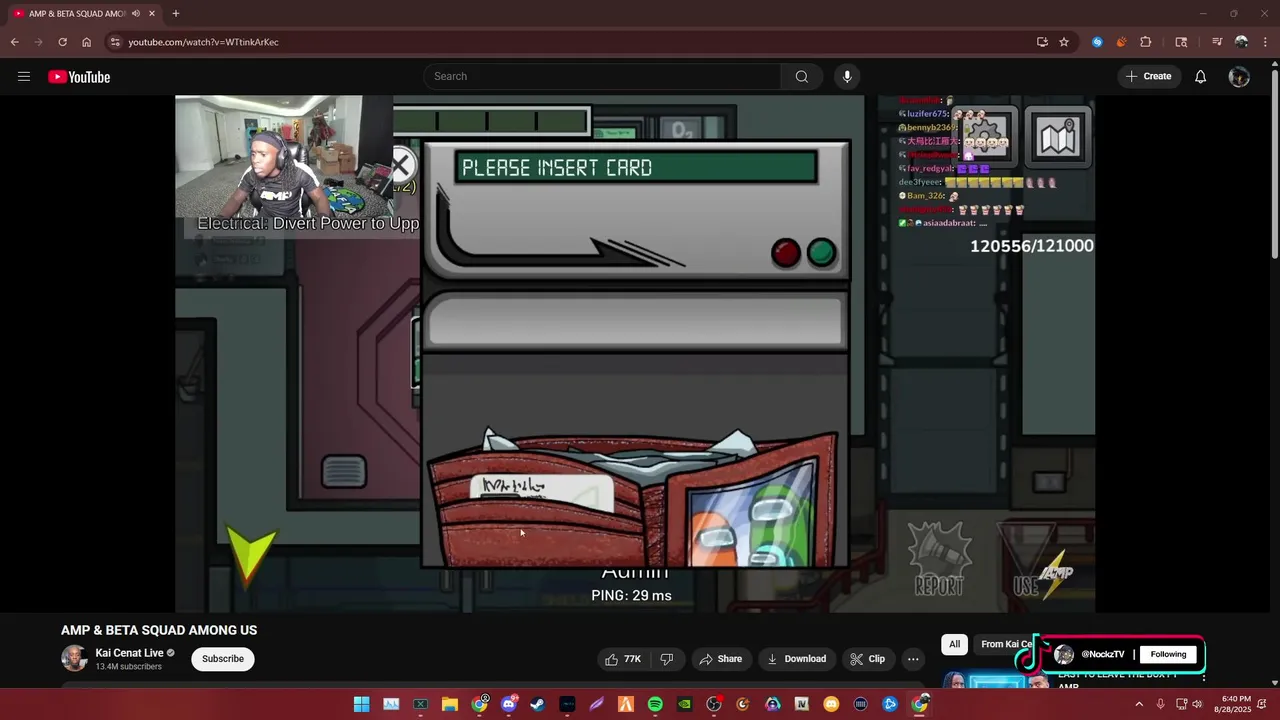The width and height of the screenshot is (1280, 720).
Task: Open Chrome extensions puzzle icon
Action: pos(1146,42)
